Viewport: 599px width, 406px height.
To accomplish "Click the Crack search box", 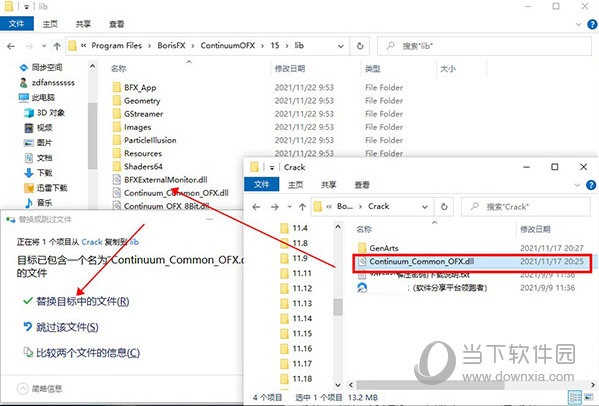I will 526,207.
